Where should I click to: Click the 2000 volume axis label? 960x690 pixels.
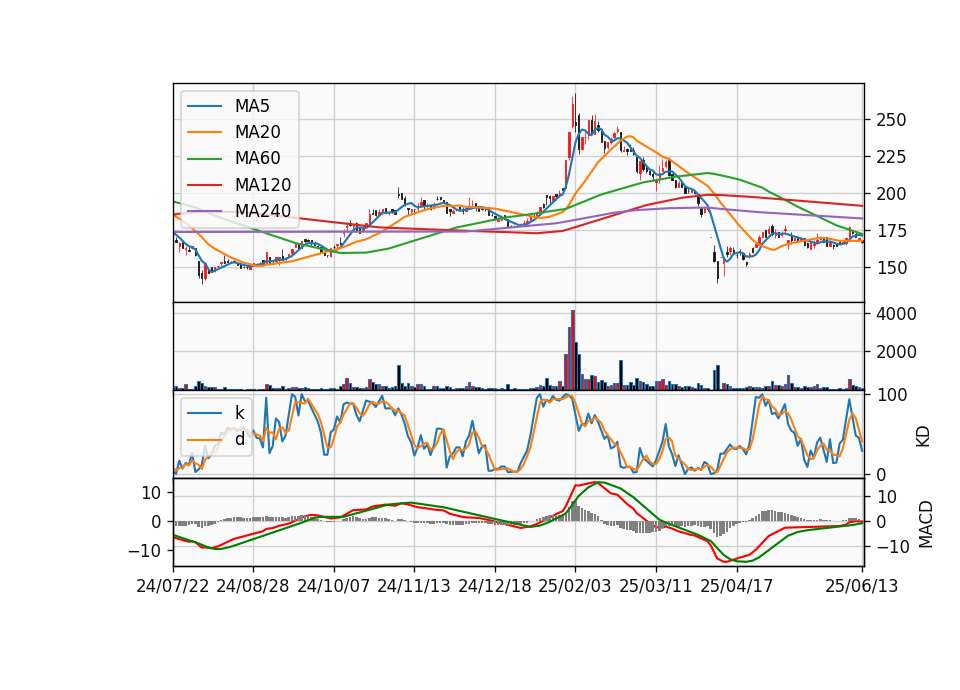pyautogui.click(x=896, y=352)
